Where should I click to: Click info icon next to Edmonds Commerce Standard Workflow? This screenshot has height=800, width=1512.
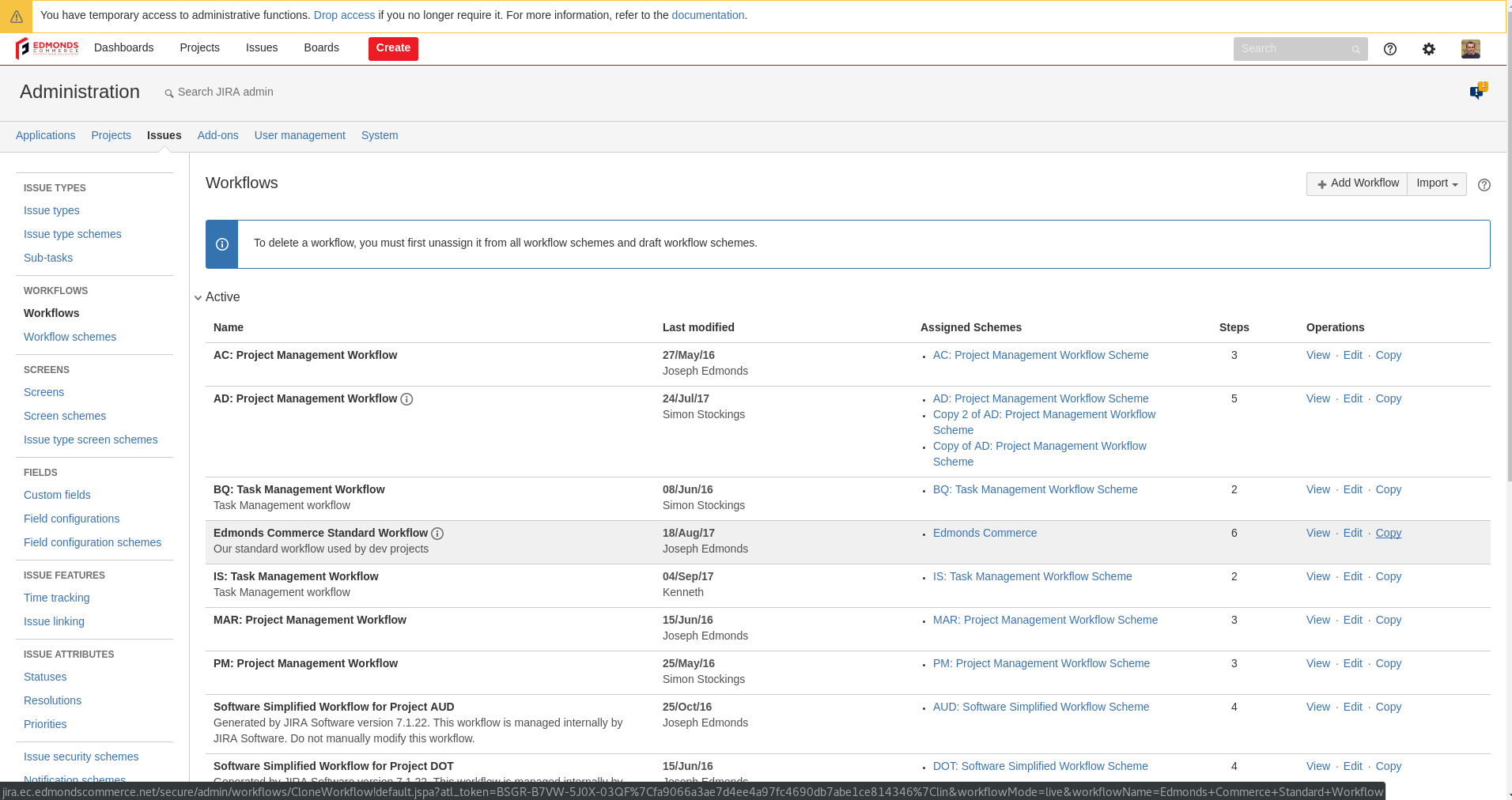[x=437, y=534]
